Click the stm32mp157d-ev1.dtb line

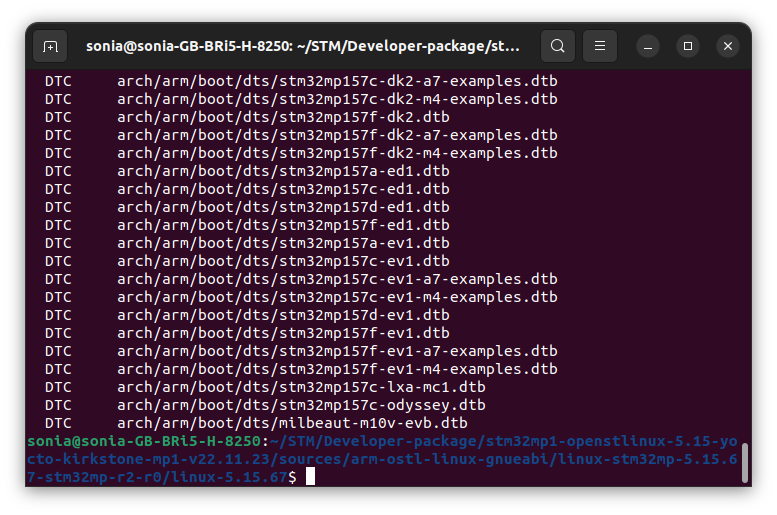247,315
